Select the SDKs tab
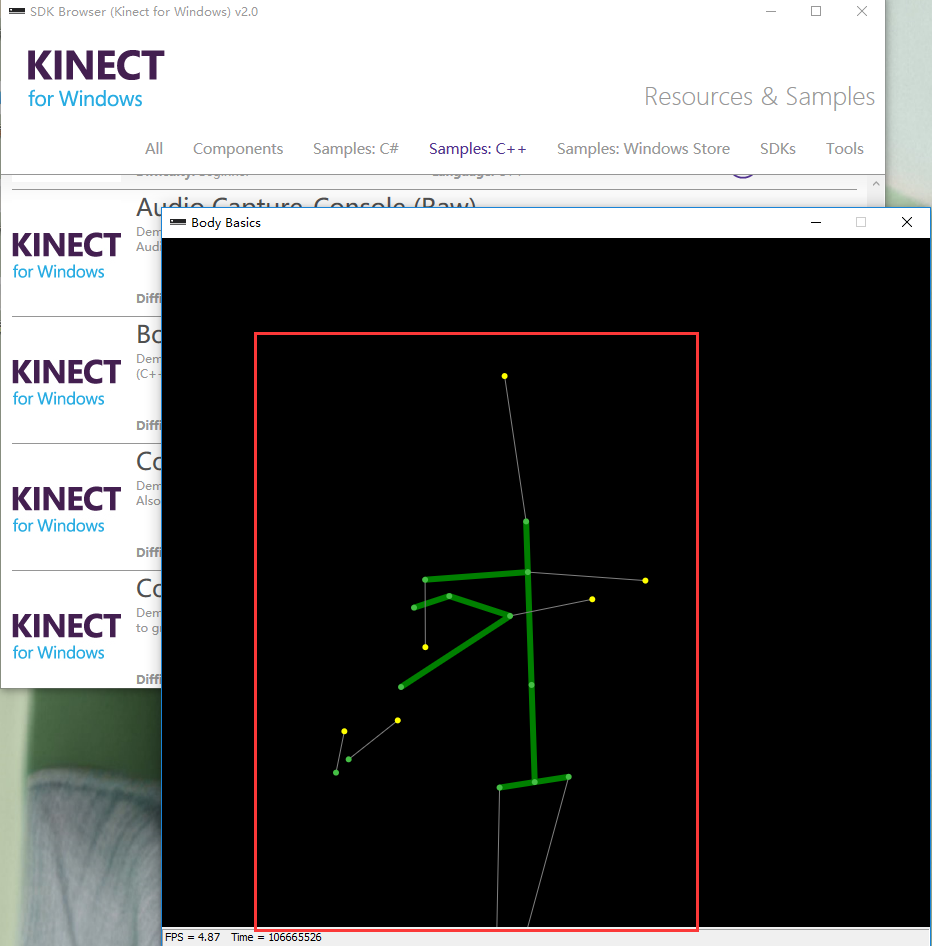932x946 pixels. coord(778,148)
